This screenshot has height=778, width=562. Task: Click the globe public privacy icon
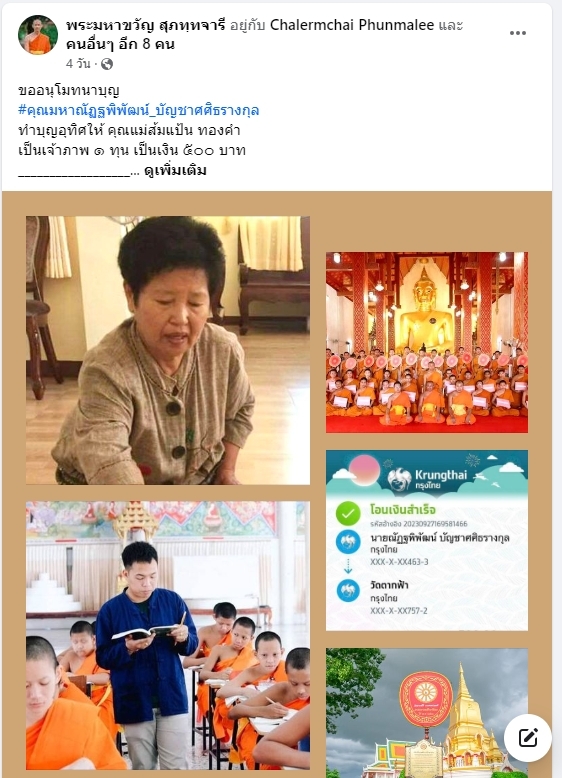(x=107, y=64)
